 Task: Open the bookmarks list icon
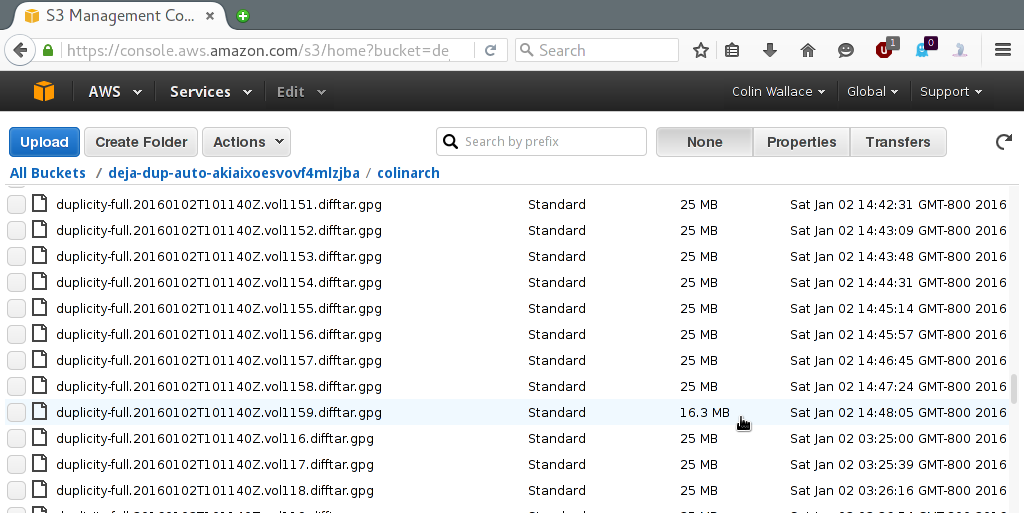[732, 50]
